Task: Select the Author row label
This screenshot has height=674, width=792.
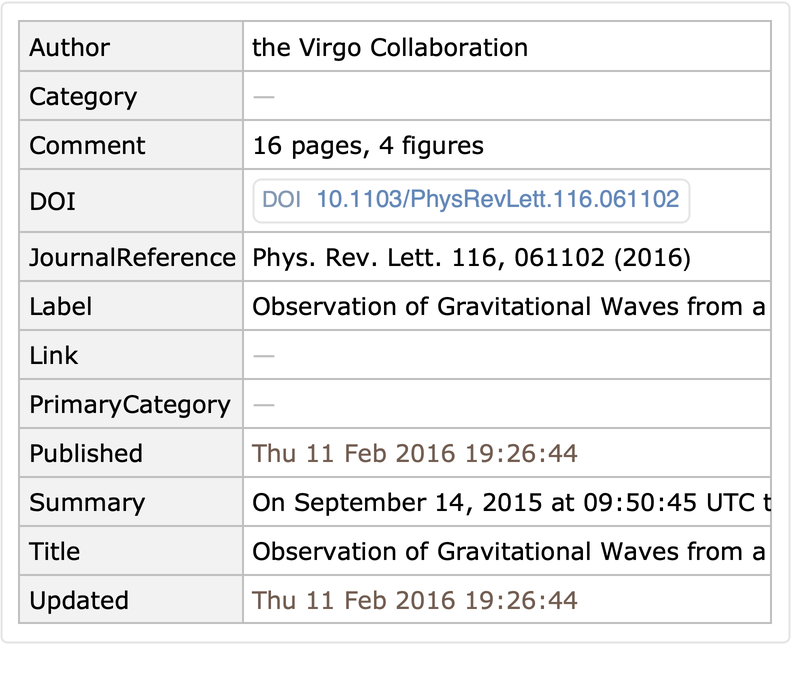Action: (70, 47)
